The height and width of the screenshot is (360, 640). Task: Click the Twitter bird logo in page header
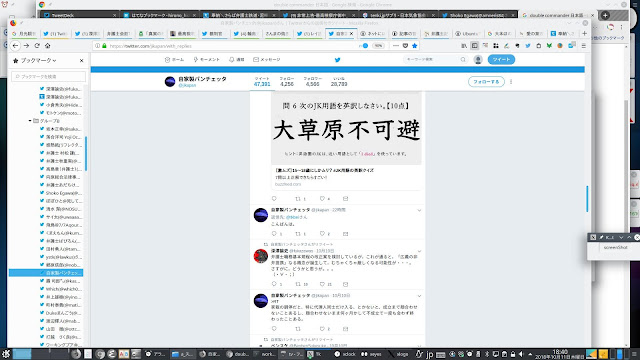338,60
